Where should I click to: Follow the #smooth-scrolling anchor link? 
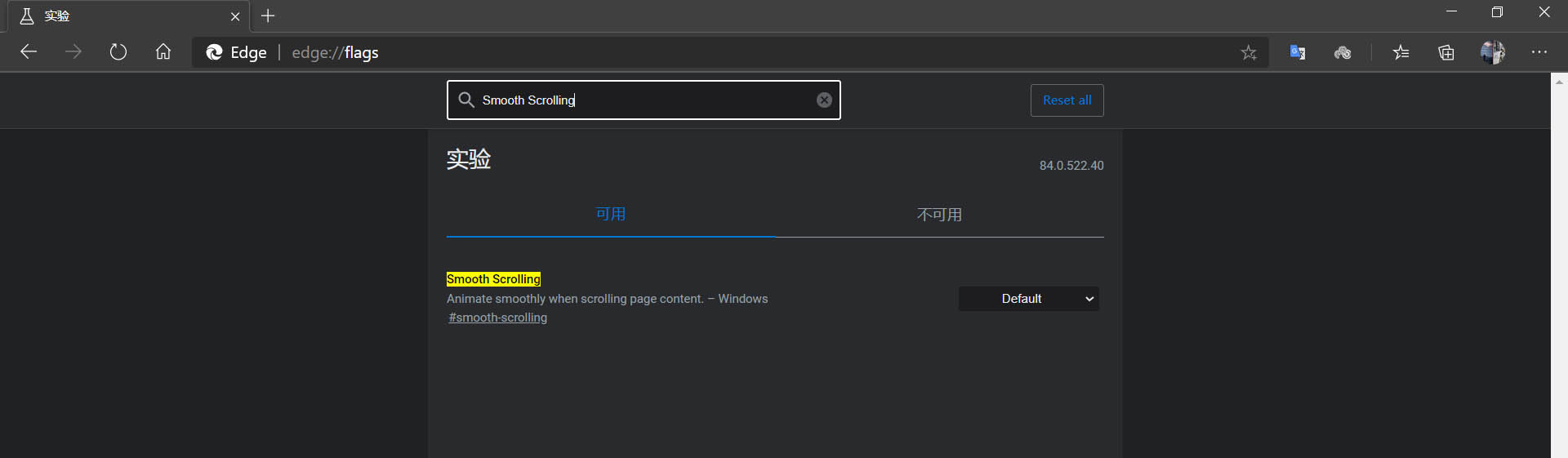[x=498, y=318]
